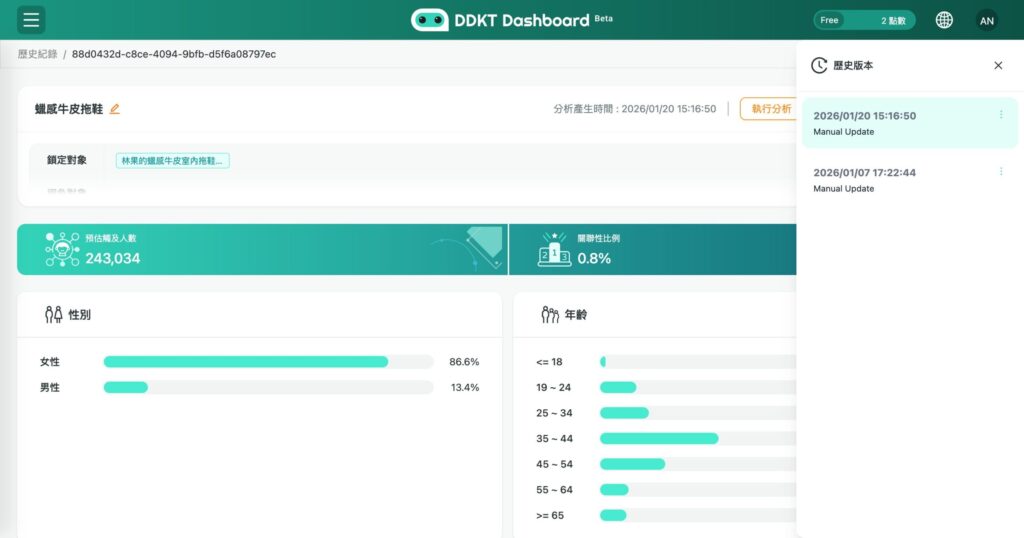Open the language globe icon
Screen dimensions: 1024x538
coord(944,20)
